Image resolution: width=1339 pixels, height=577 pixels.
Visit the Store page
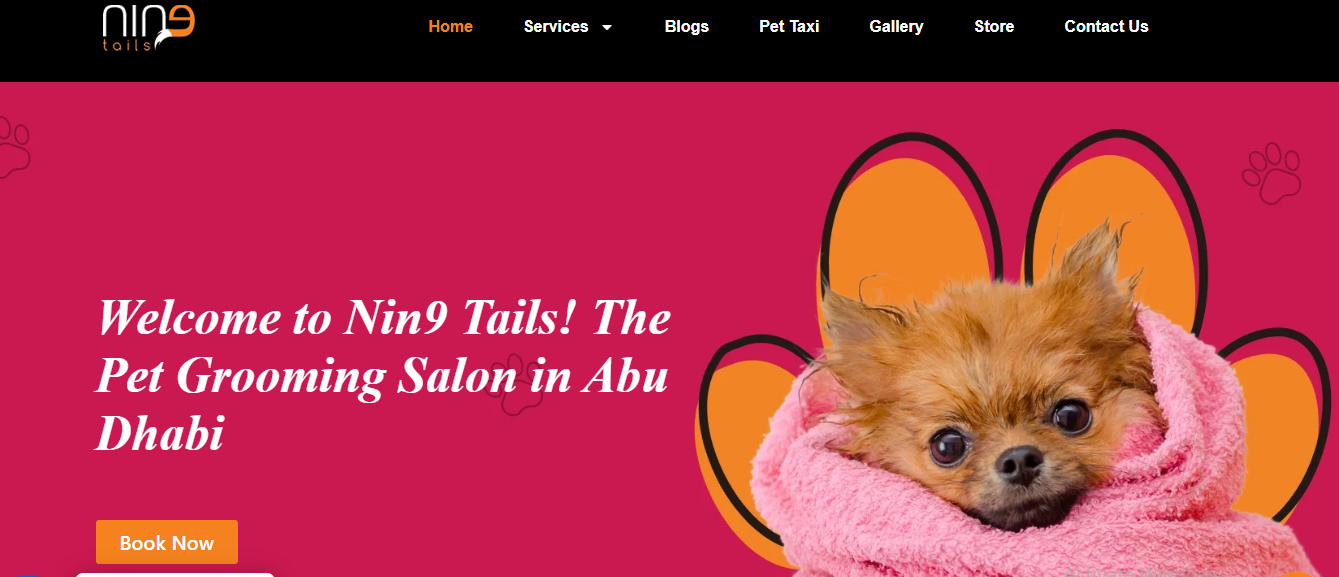994,27
